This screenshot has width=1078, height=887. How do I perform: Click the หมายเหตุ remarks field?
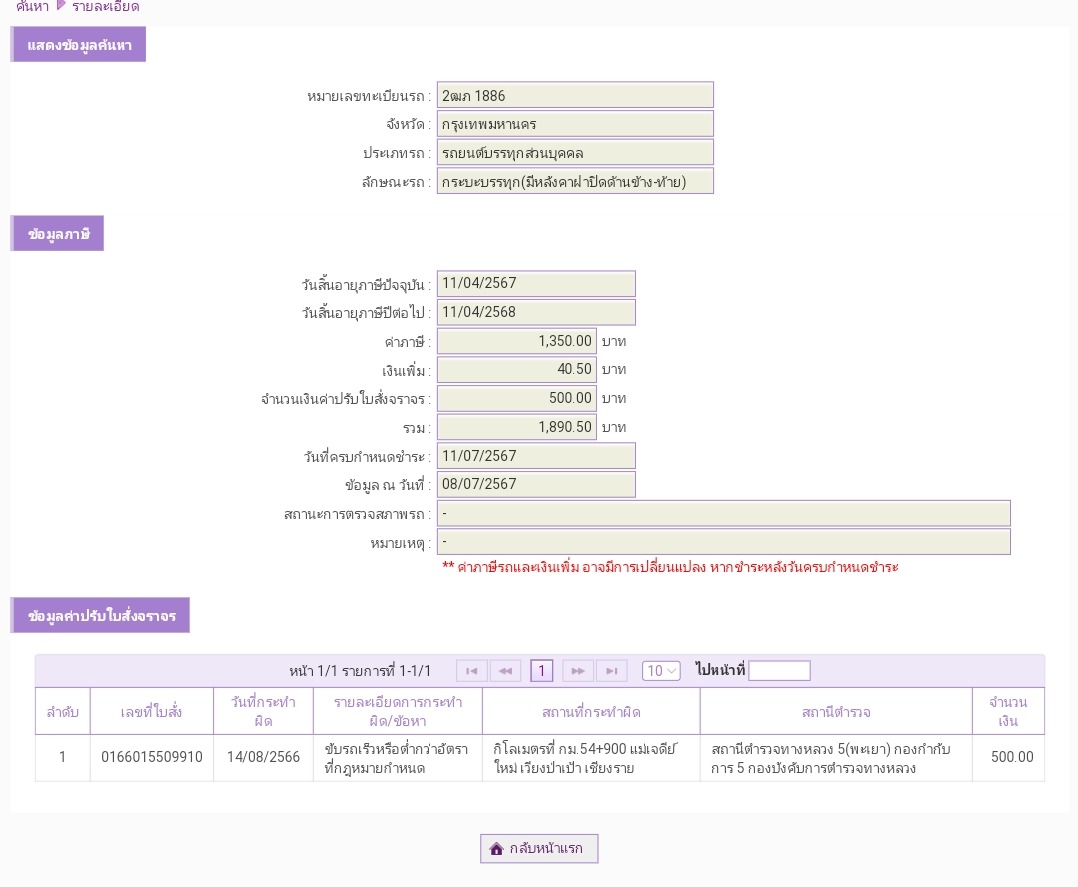[724, 542]
